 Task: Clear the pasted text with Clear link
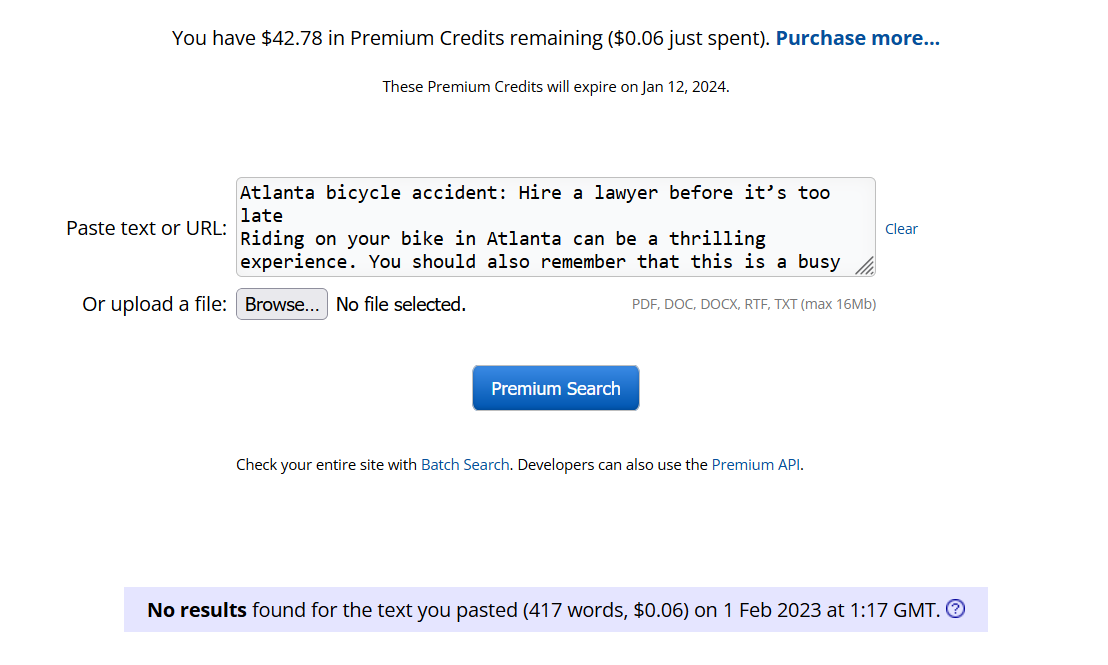(x=901, y=229)
